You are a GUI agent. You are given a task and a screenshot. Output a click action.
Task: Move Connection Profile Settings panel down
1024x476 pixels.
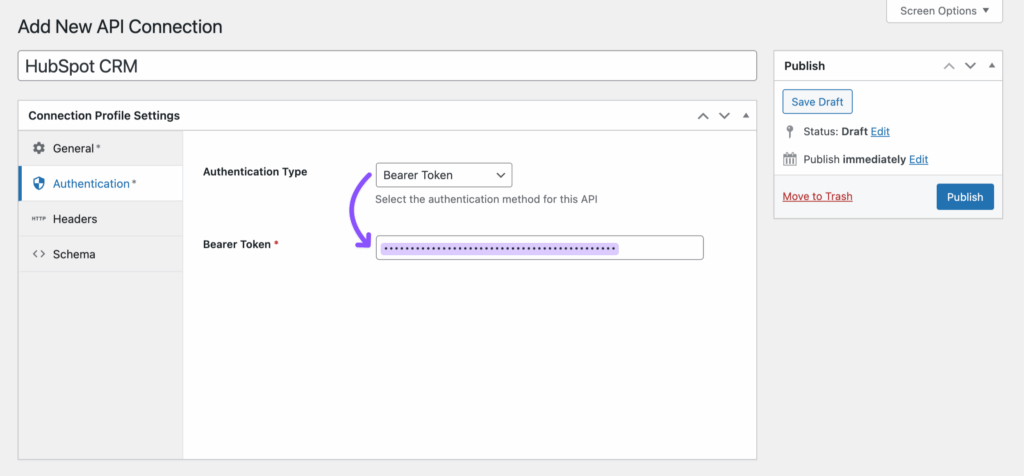pos(724,116)
